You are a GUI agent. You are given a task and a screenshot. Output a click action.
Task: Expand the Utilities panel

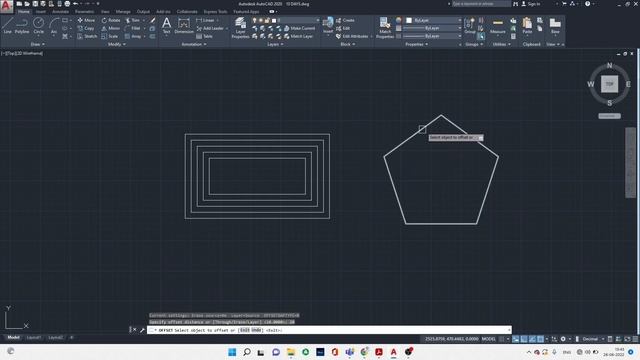(x=501, y=44)
